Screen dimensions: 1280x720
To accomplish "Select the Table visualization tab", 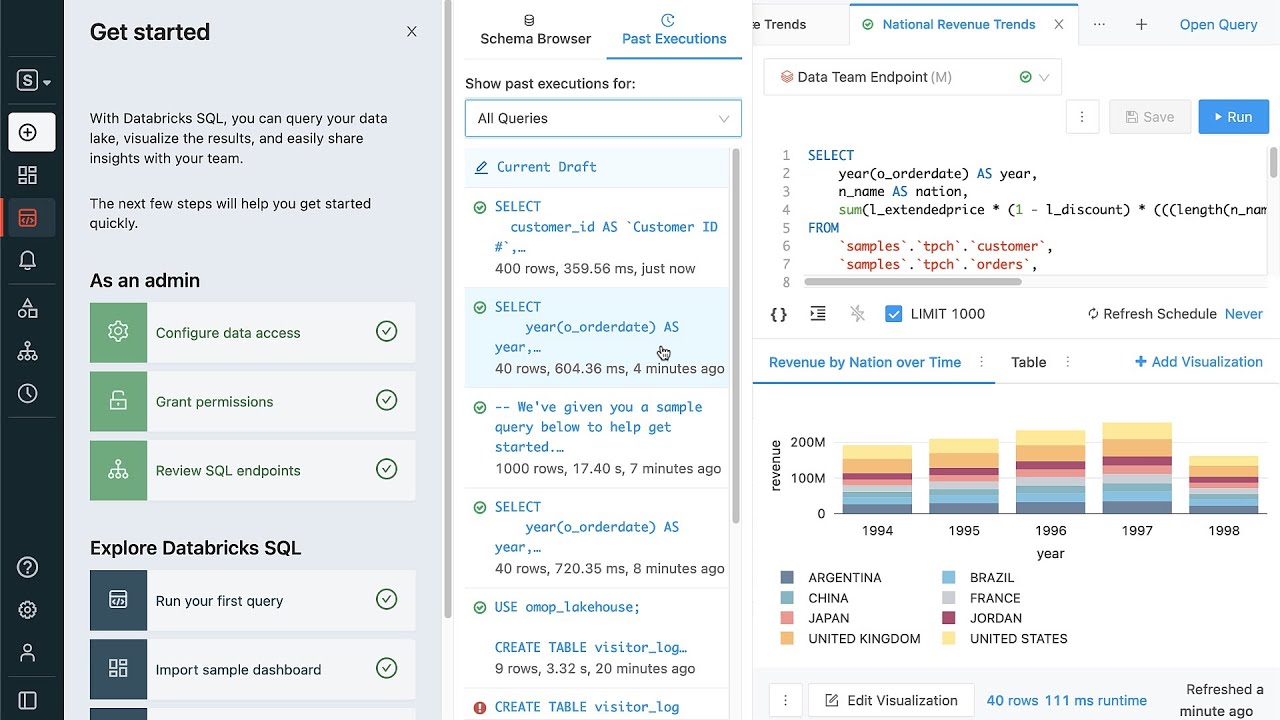I will click(x=1028, y=362).
